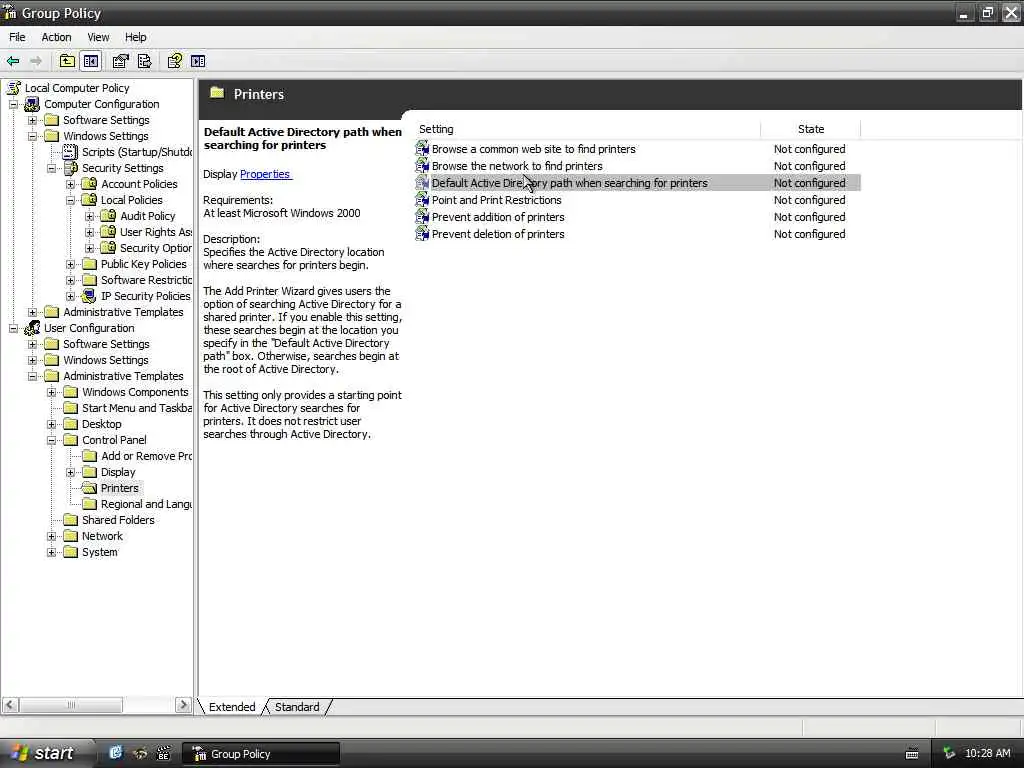Select Windows Components tree item
Viewport: 1024px width, 768px height.
pos(135,392)
